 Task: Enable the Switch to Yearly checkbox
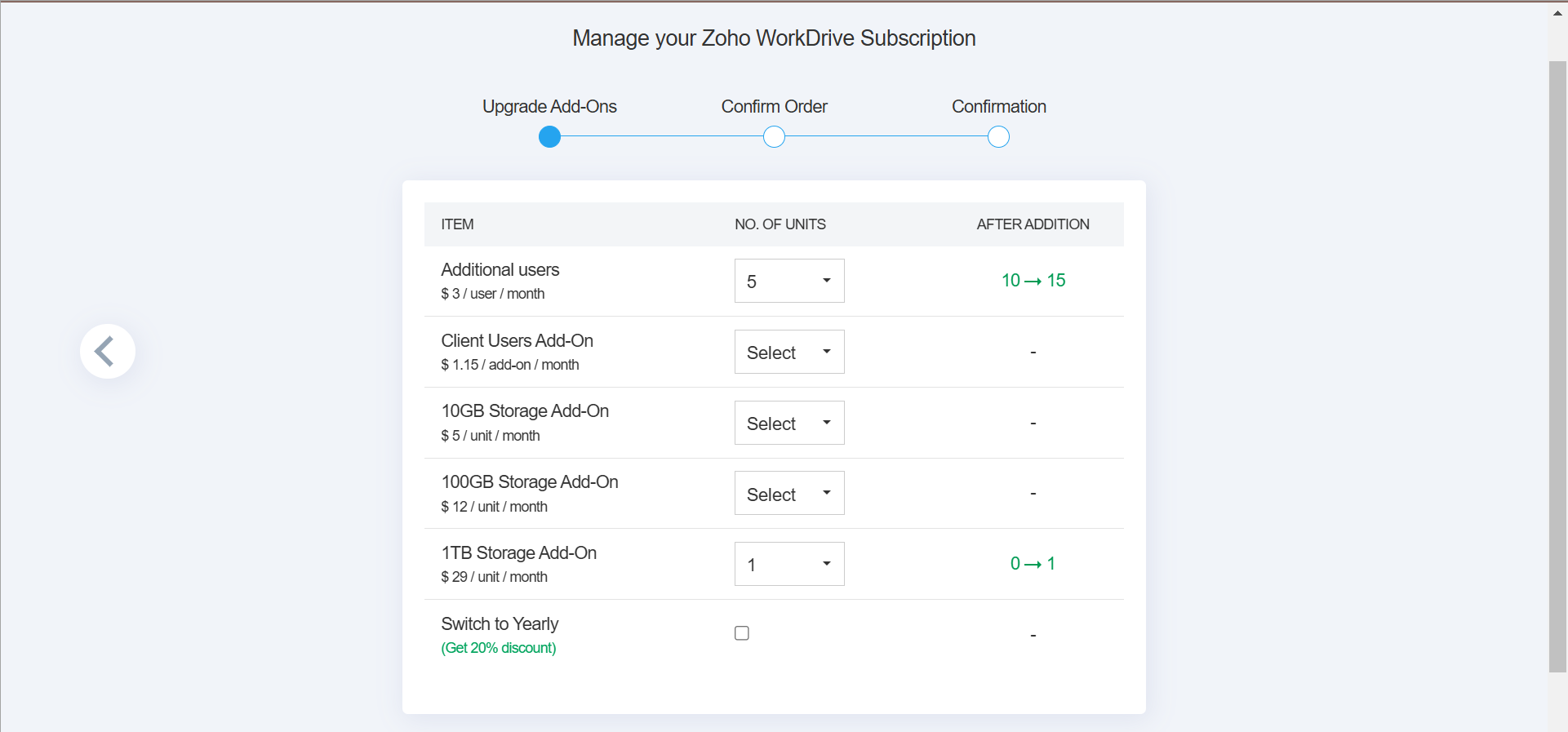pos(742,633)
